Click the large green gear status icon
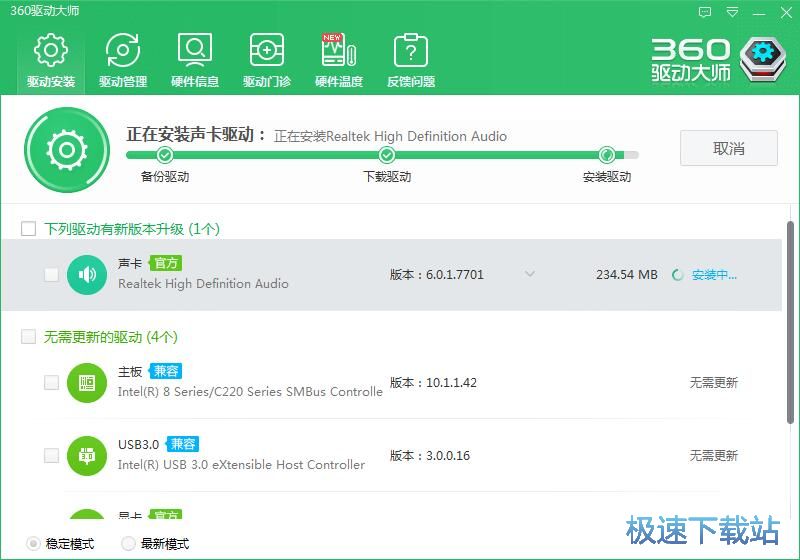Viewport: 800px width, 560px height. (x=67, y=150)
